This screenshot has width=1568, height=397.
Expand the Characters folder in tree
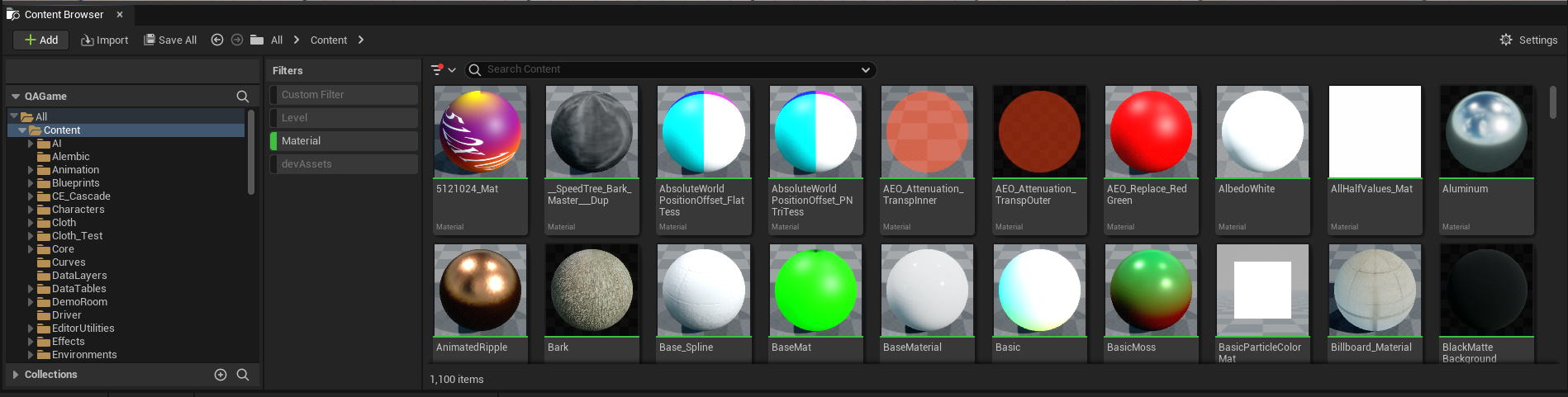coord(31,210)
